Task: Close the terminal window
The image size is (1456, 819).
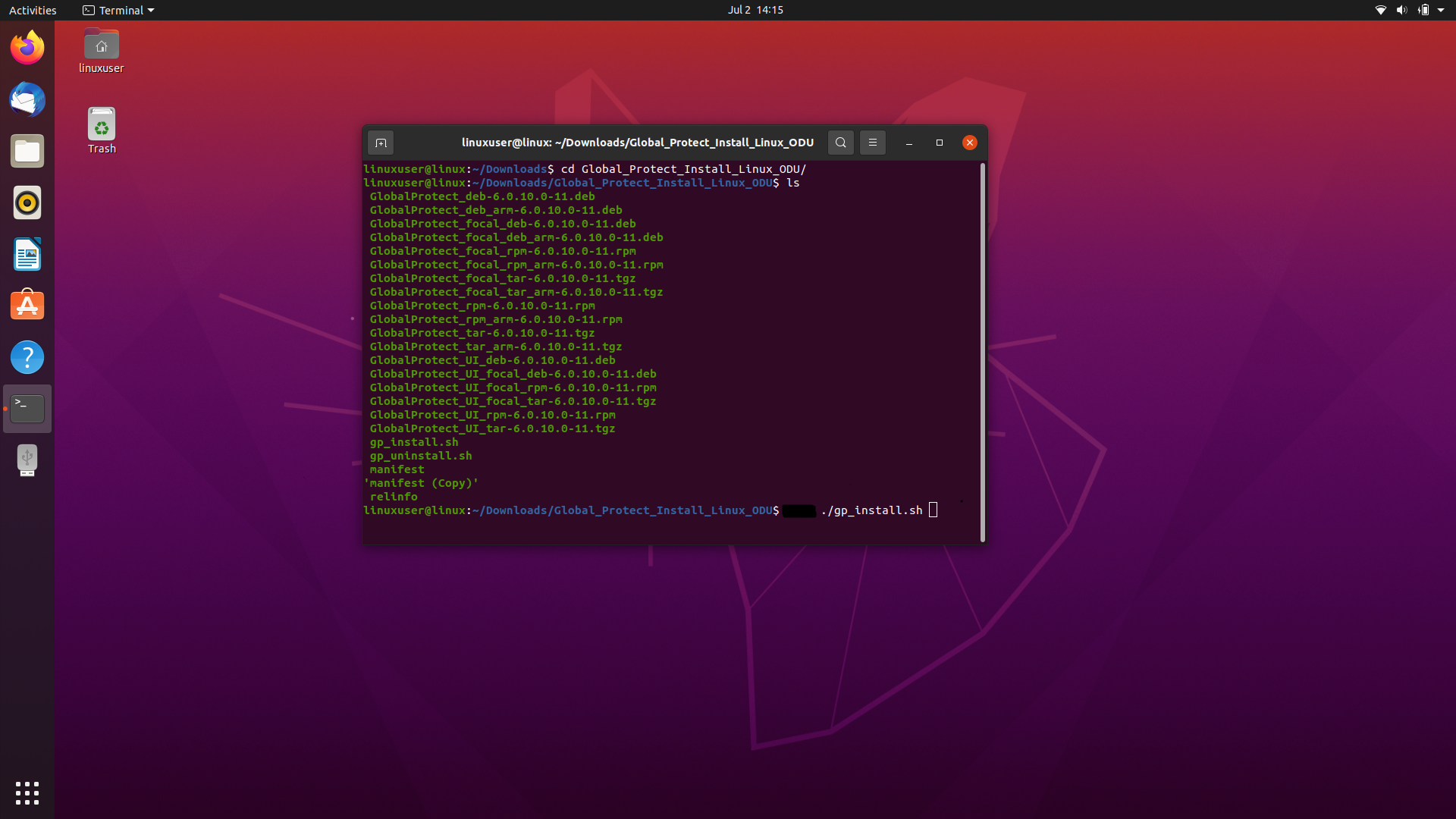Action: point(969,143)
